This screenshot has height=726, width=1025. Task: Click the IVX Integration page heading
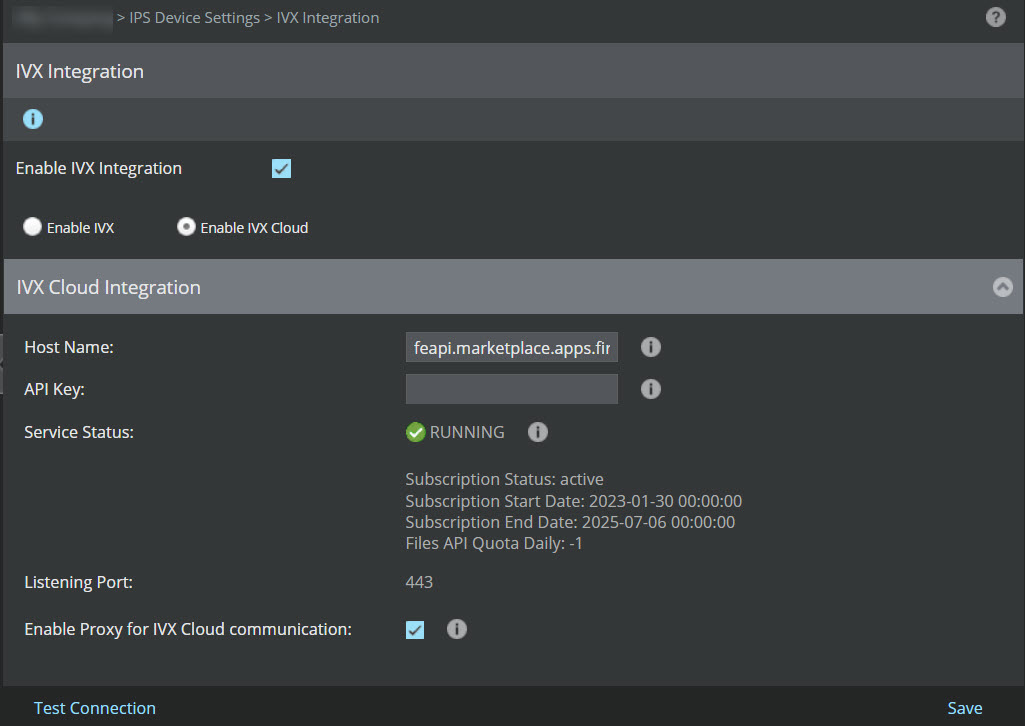click(80, 71)
